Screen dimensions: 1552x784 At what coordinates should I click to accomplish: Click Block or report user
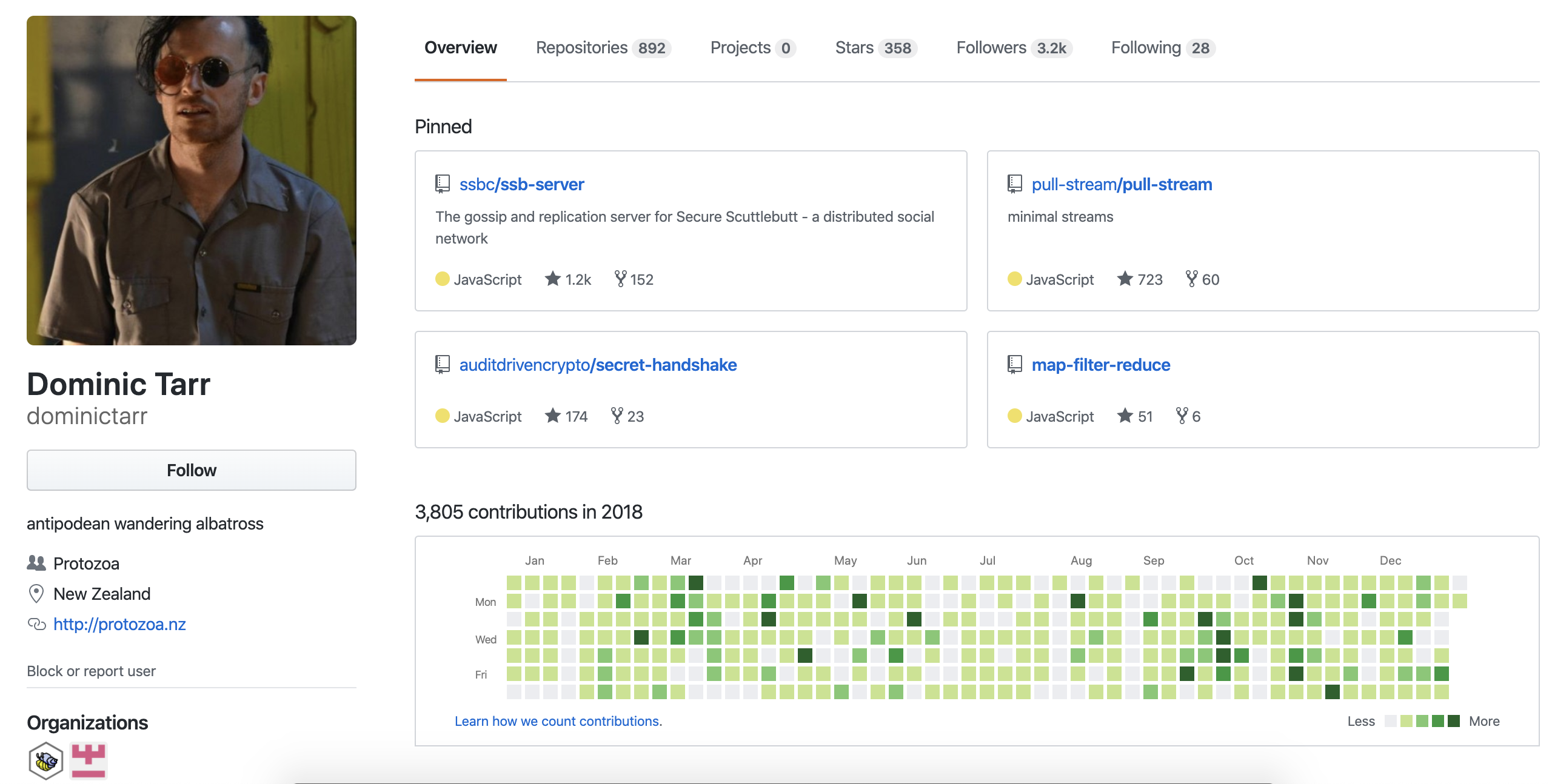coord(91,671)
